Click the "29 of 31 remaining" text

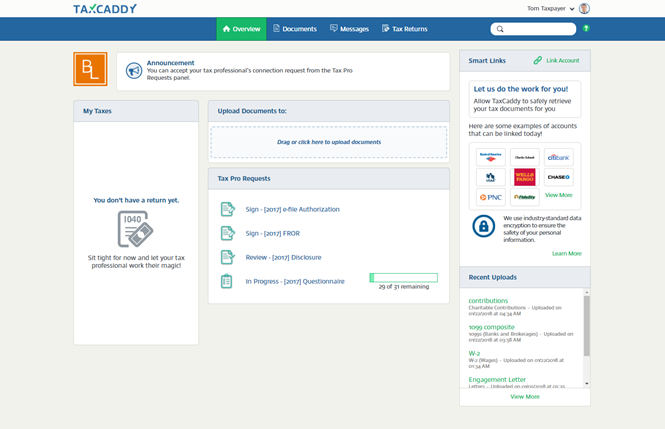(403, 287)
